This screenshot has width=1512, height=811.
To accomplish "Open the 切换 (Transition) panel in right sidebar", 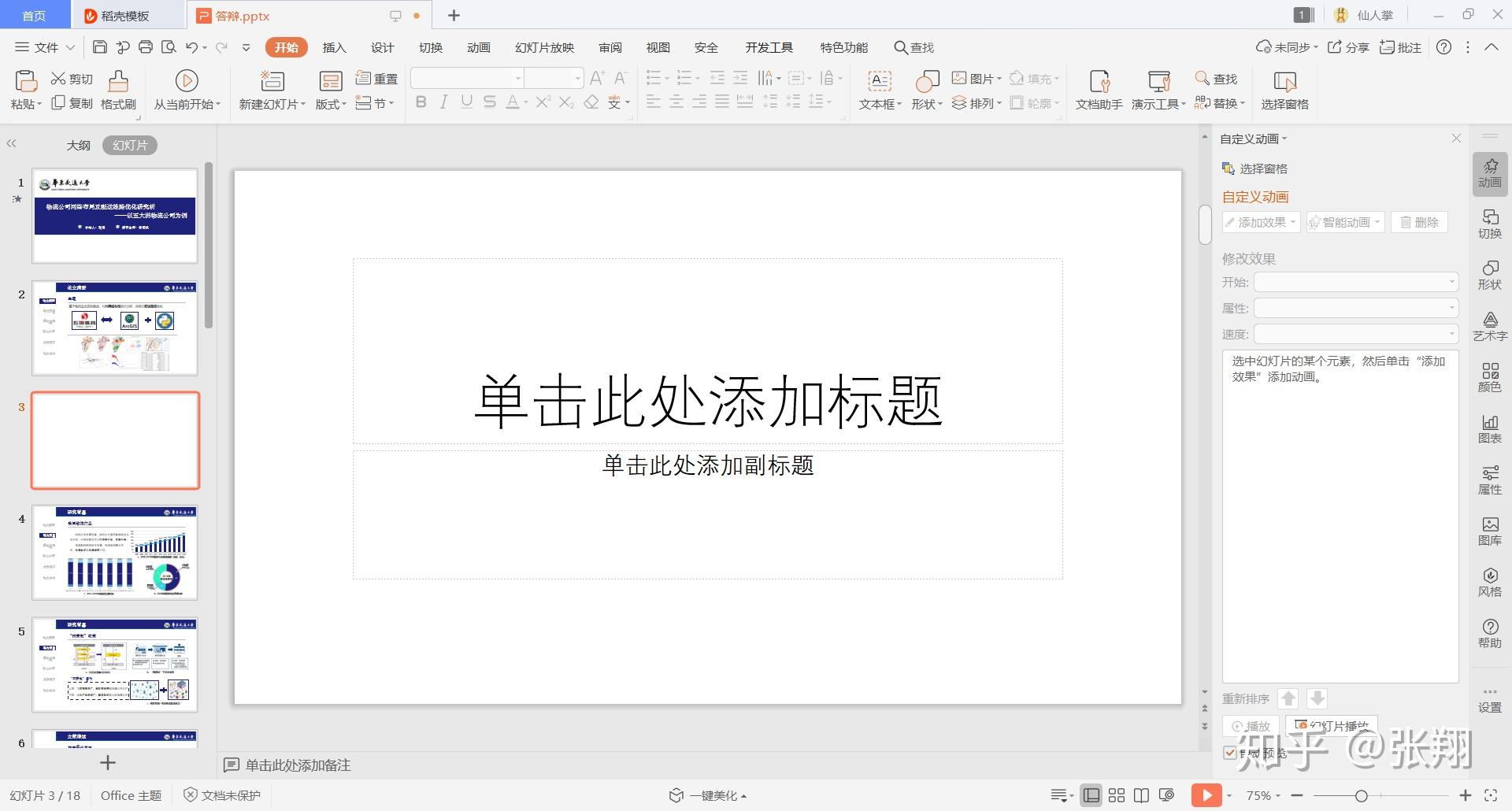I will tap(1490, 223).
